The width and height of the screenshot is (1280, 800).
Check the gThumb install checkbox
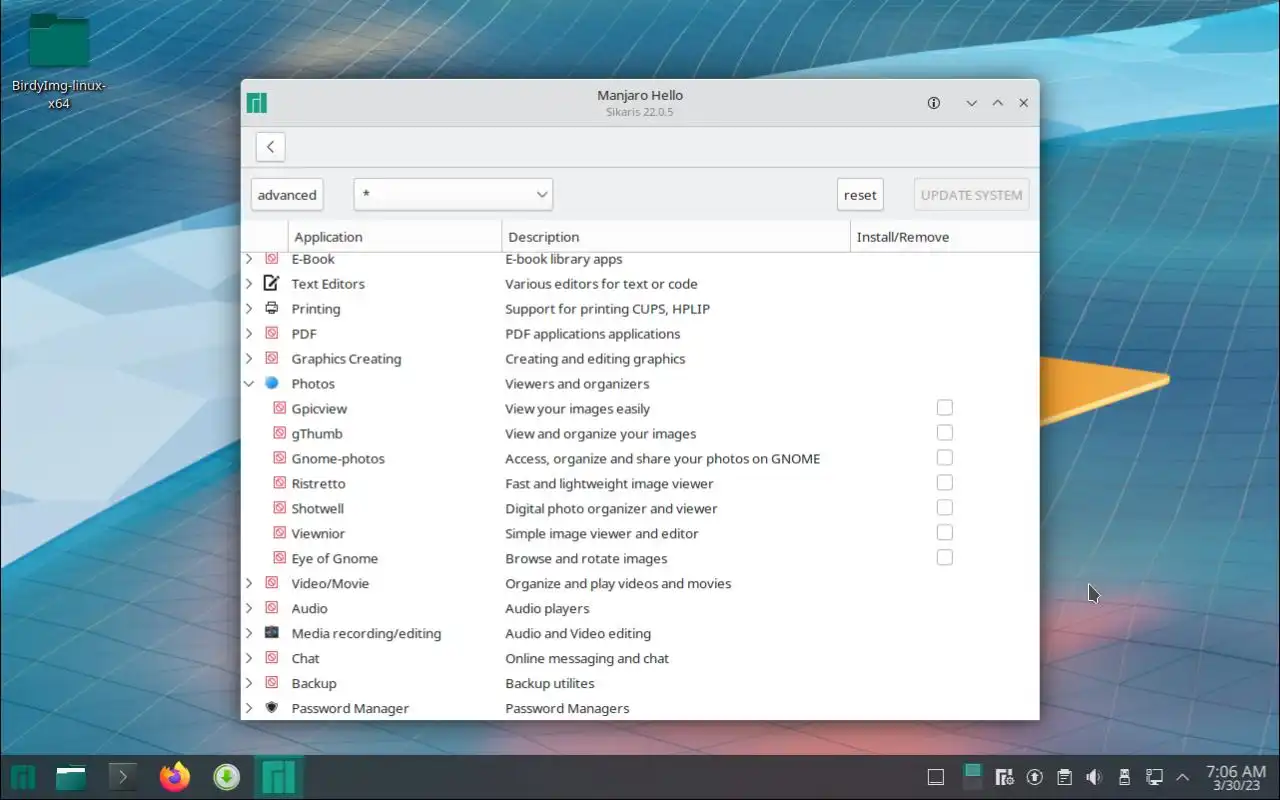point(945,433)
